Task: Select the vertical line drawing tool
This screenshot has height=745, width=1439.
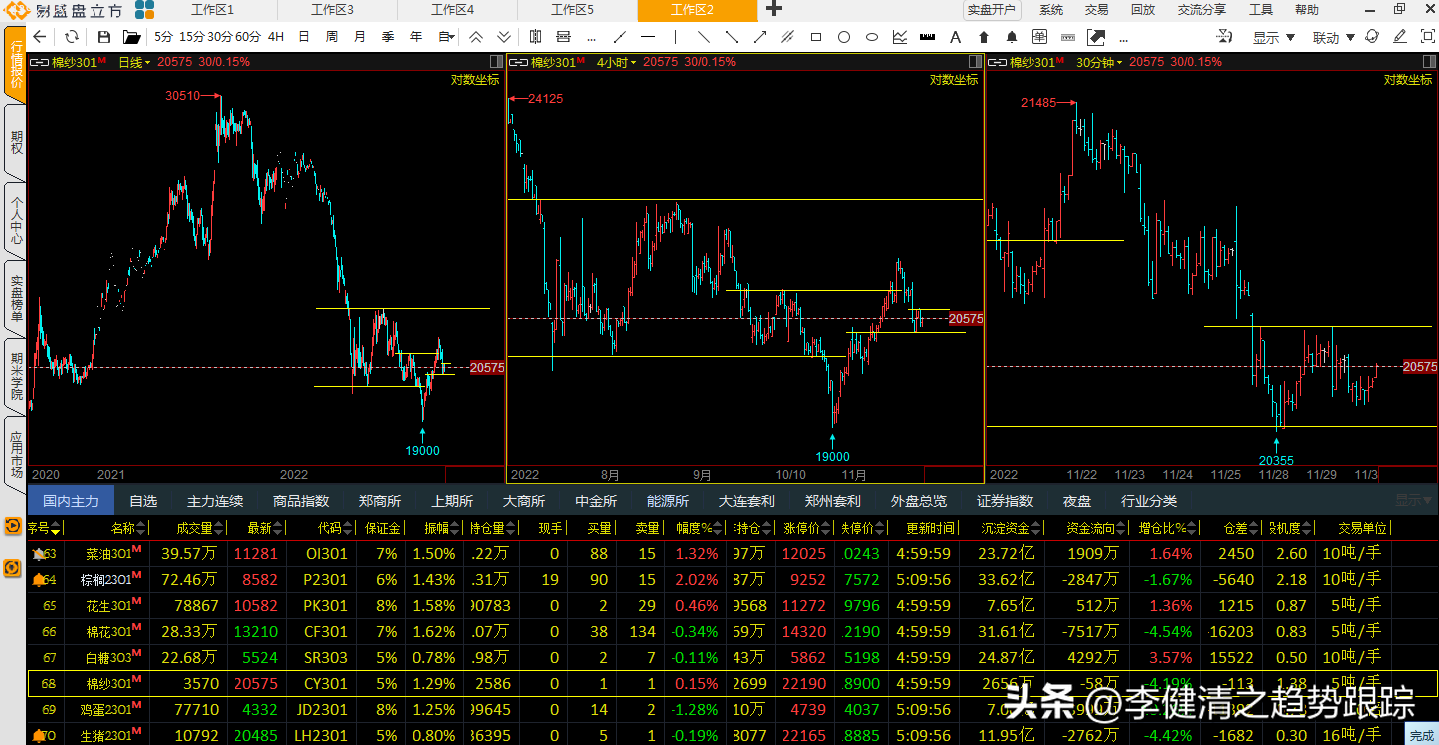Action: tap(676, 37)
